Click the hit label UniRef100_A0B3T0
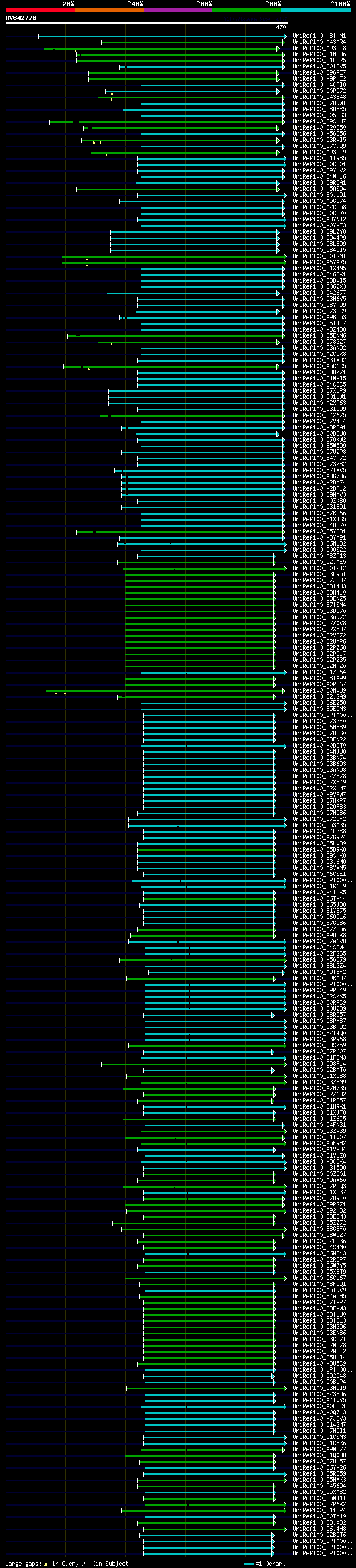 point(319,746)
